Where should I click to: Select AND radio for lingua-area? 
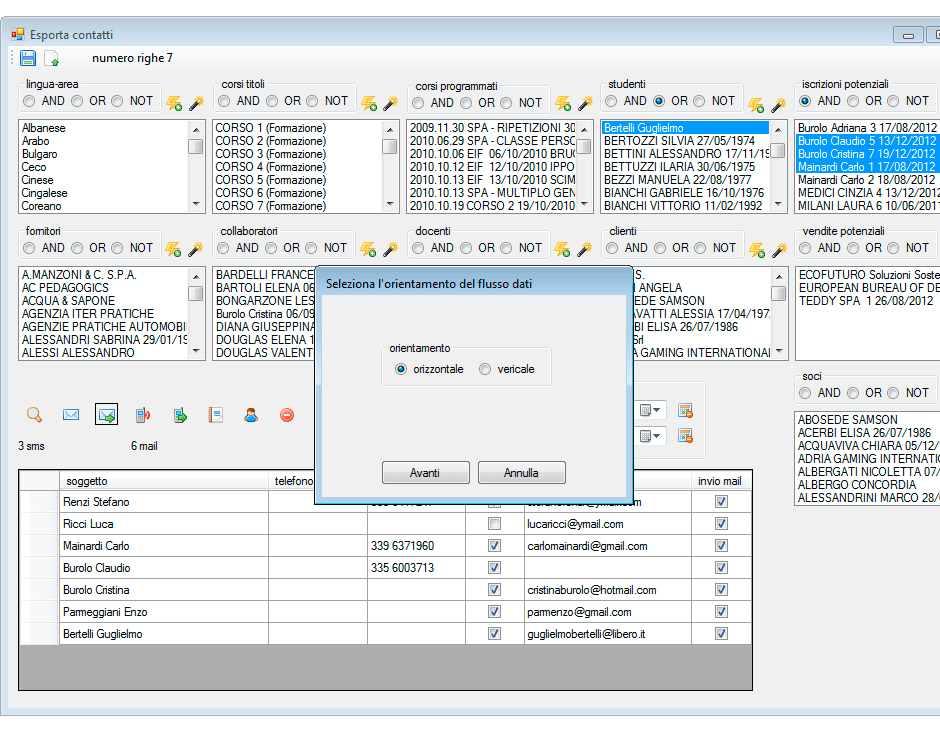pyautogui.click(x=29, y=101)
